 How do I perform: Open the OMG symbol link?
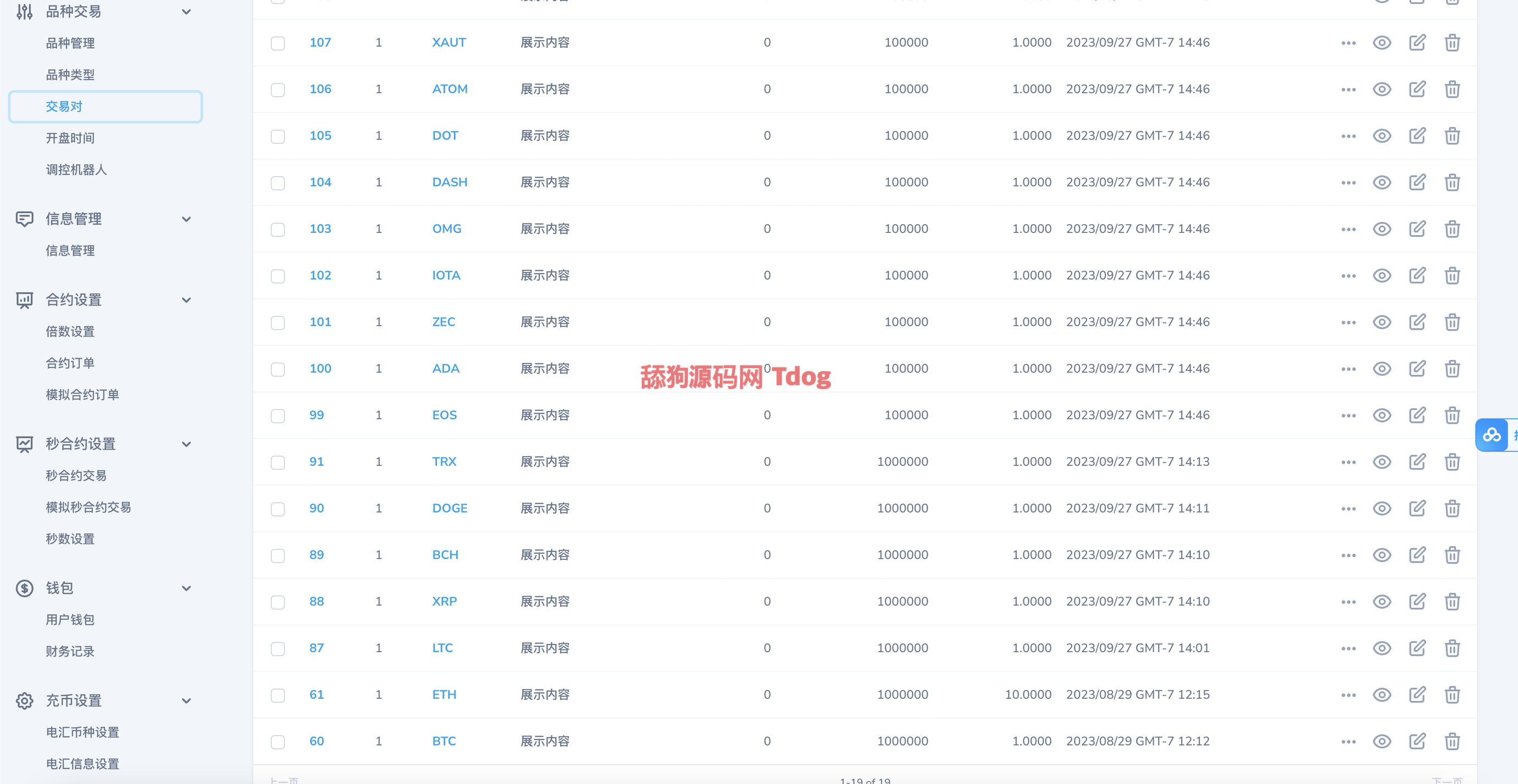(446, 229)
